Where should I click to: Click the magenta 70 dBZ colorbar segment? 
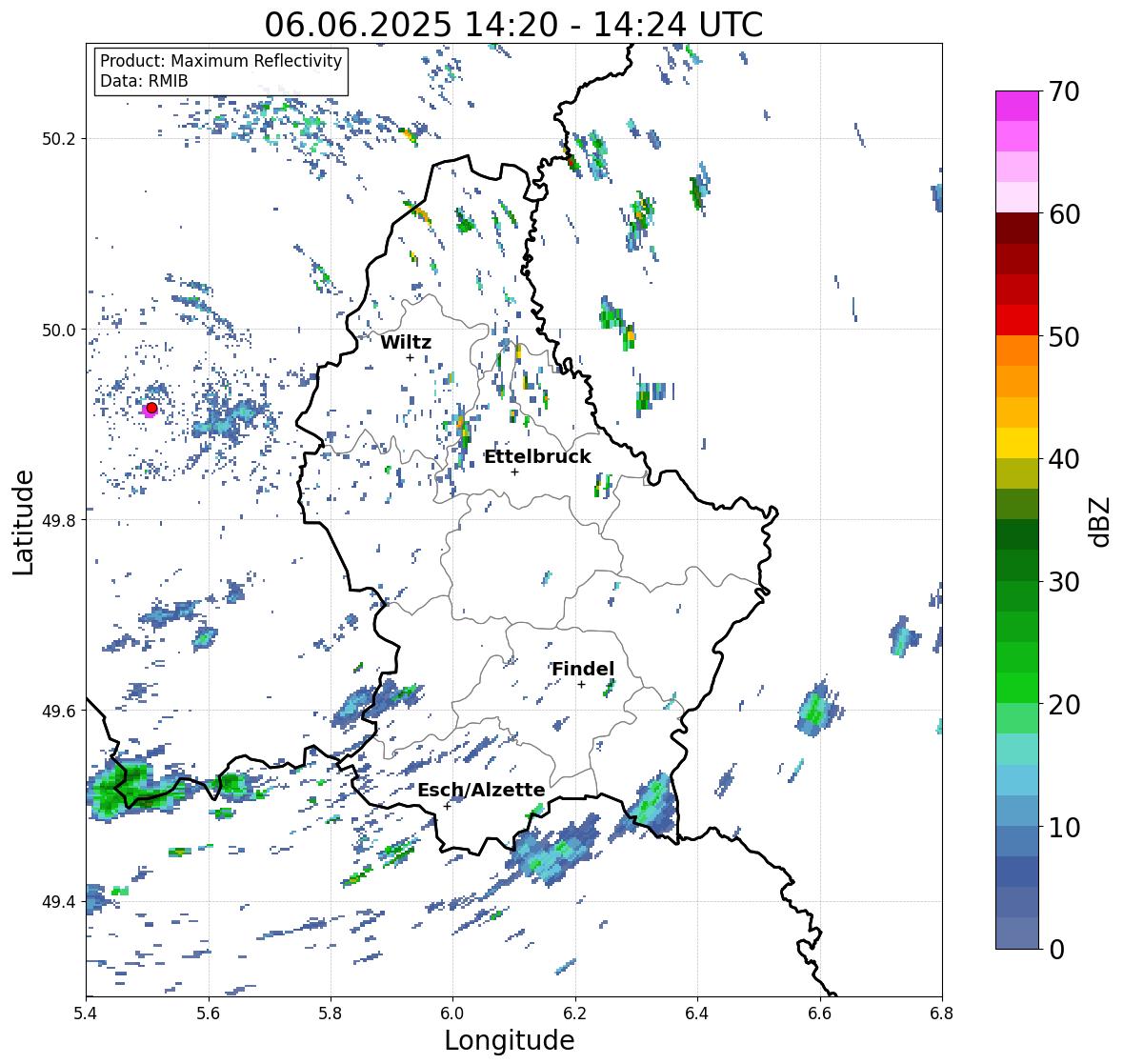pos(1017,106)
